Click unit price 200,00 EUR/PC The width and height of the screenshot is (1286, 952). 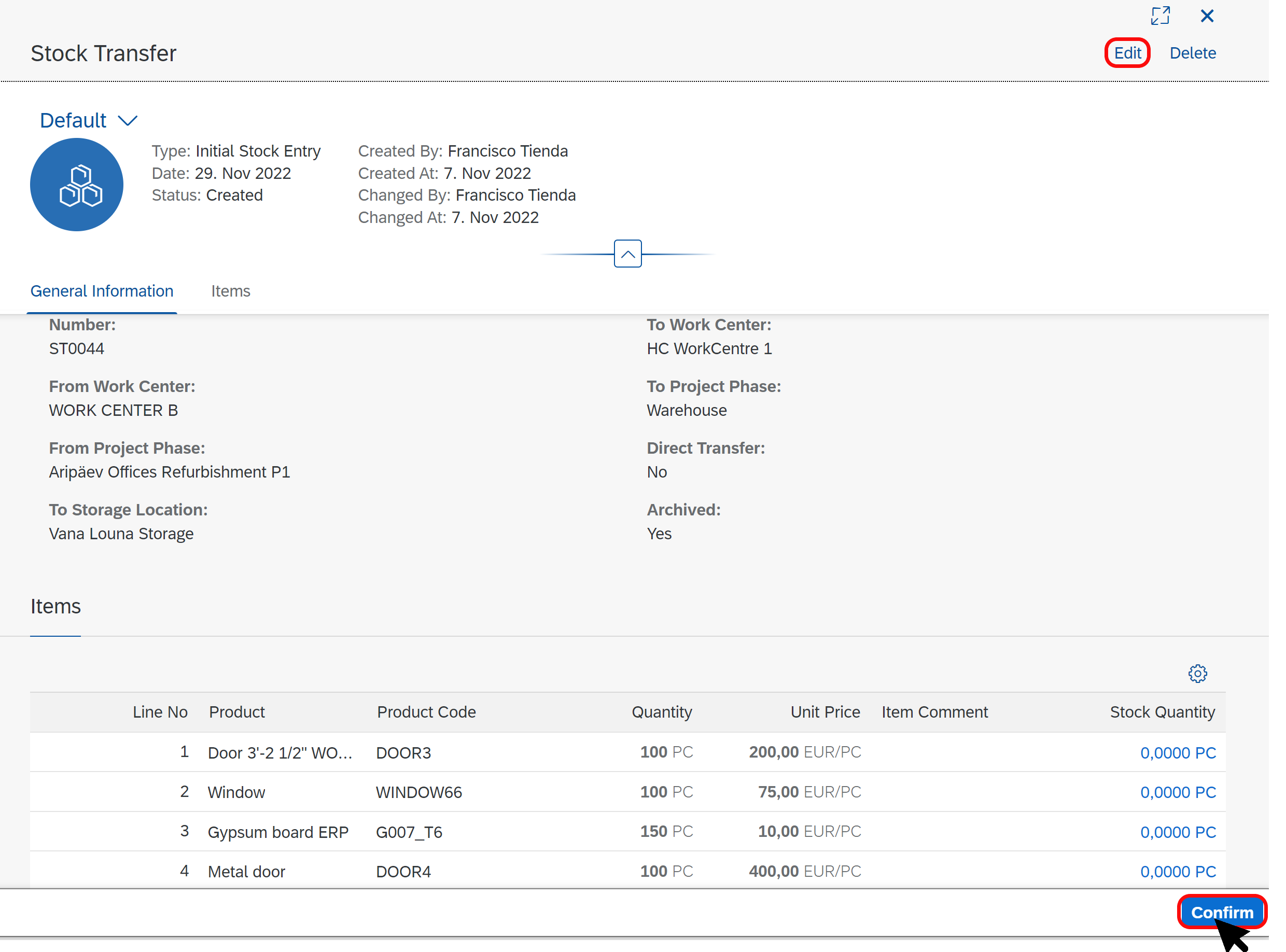(x=804, y=752)
